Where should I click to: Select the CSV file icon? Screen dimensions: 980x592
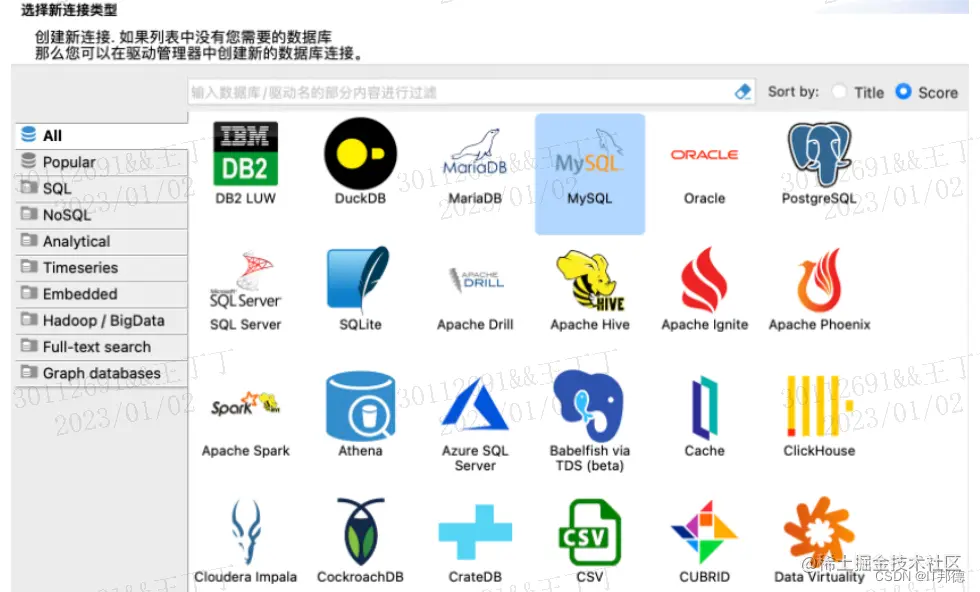pyautogui.click(x=589, y=532)
